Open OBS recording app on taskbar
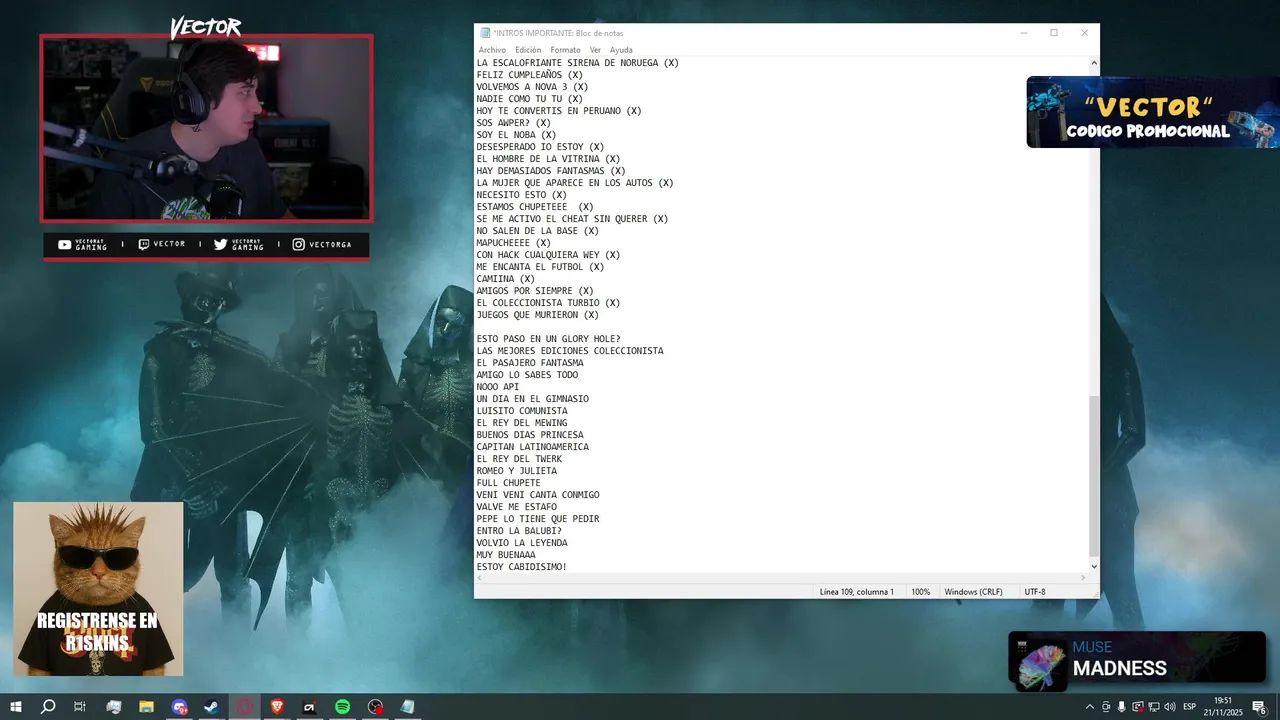Image resolution: width=1280 pixels, height=720 pixels. click(x=375, y=707)
